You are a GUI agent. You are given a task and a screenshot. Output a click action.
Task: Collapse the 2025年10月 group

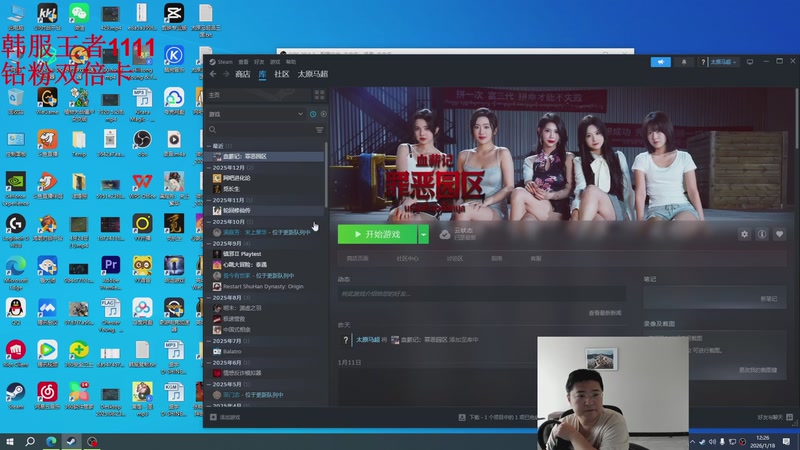pos(209,222)
